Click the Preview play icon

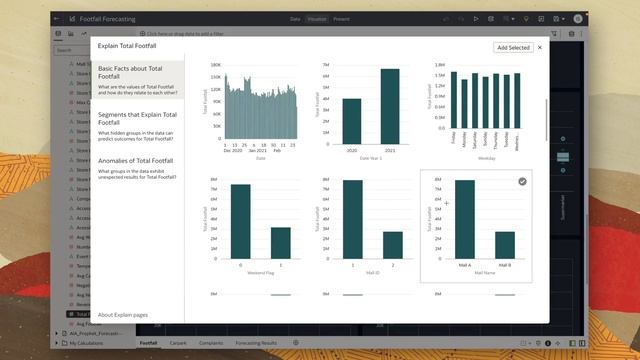click(476, 19)
